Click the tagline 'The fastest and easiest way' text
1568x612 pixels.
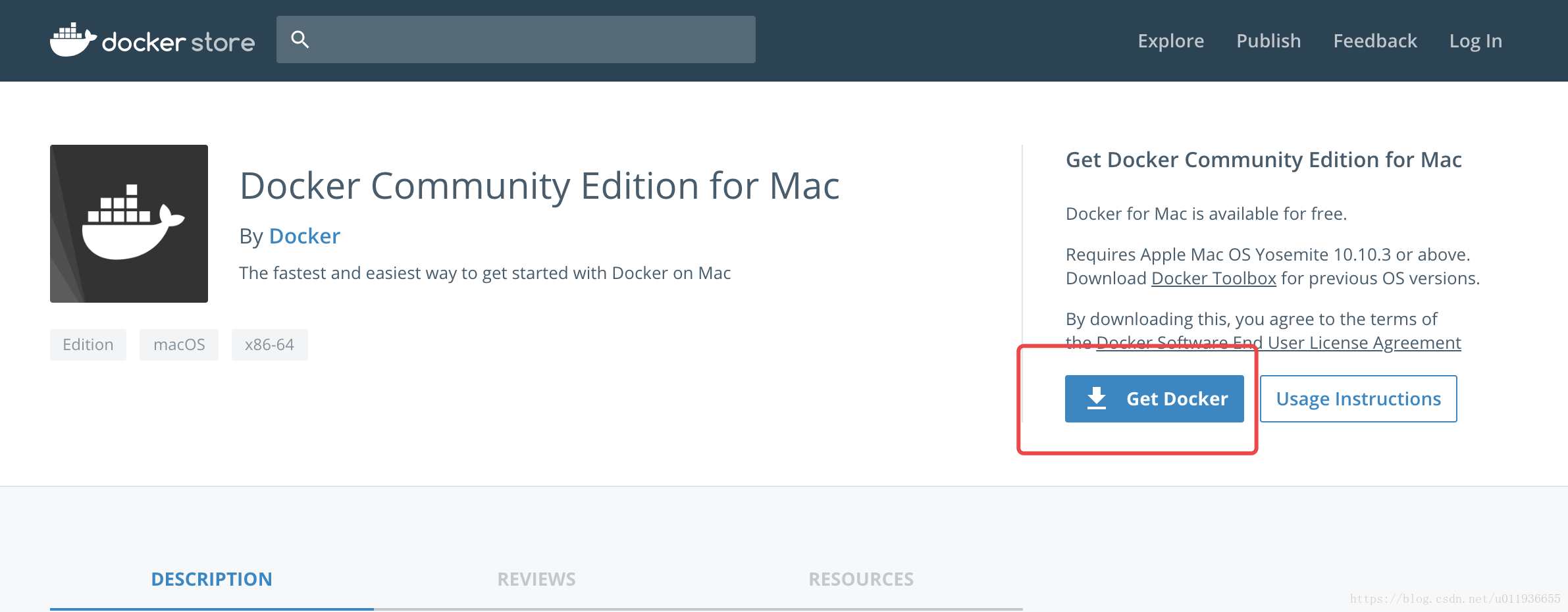coord(485,273)
